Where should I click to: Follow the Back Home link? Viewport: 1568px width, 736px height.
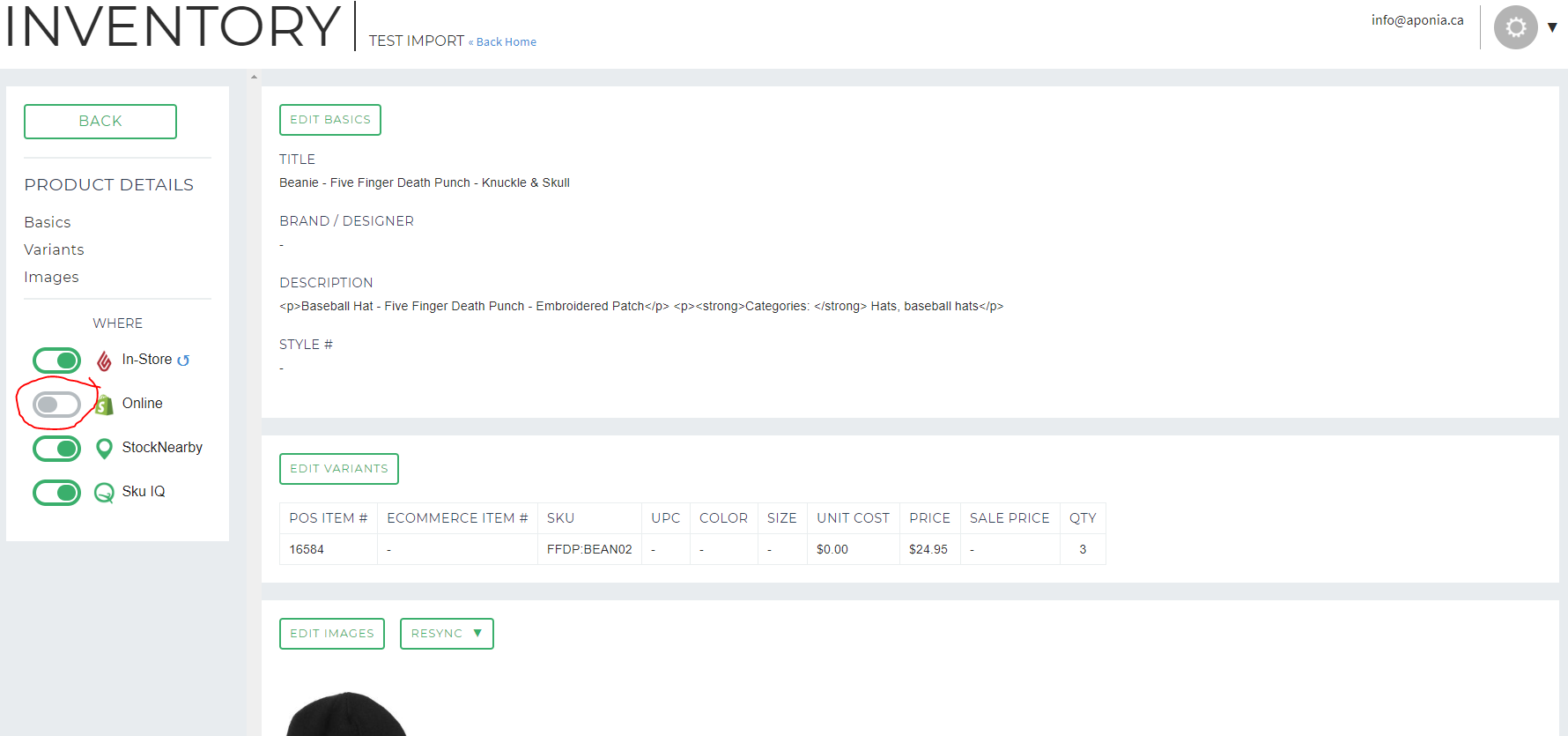[x=502, y=41]
